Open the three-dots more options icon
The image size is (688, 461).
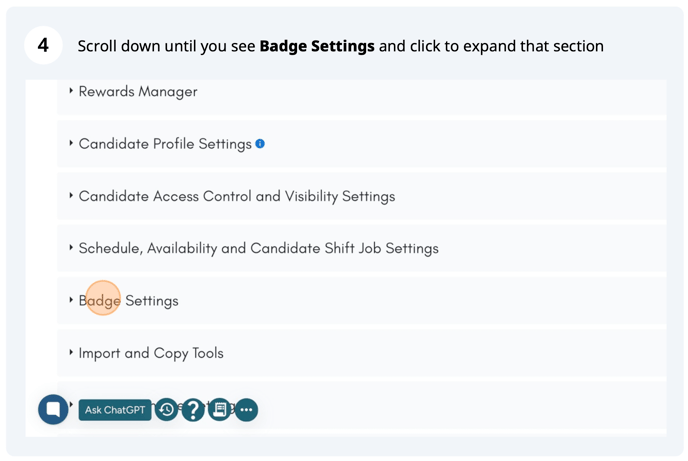(x=246, y=409)
